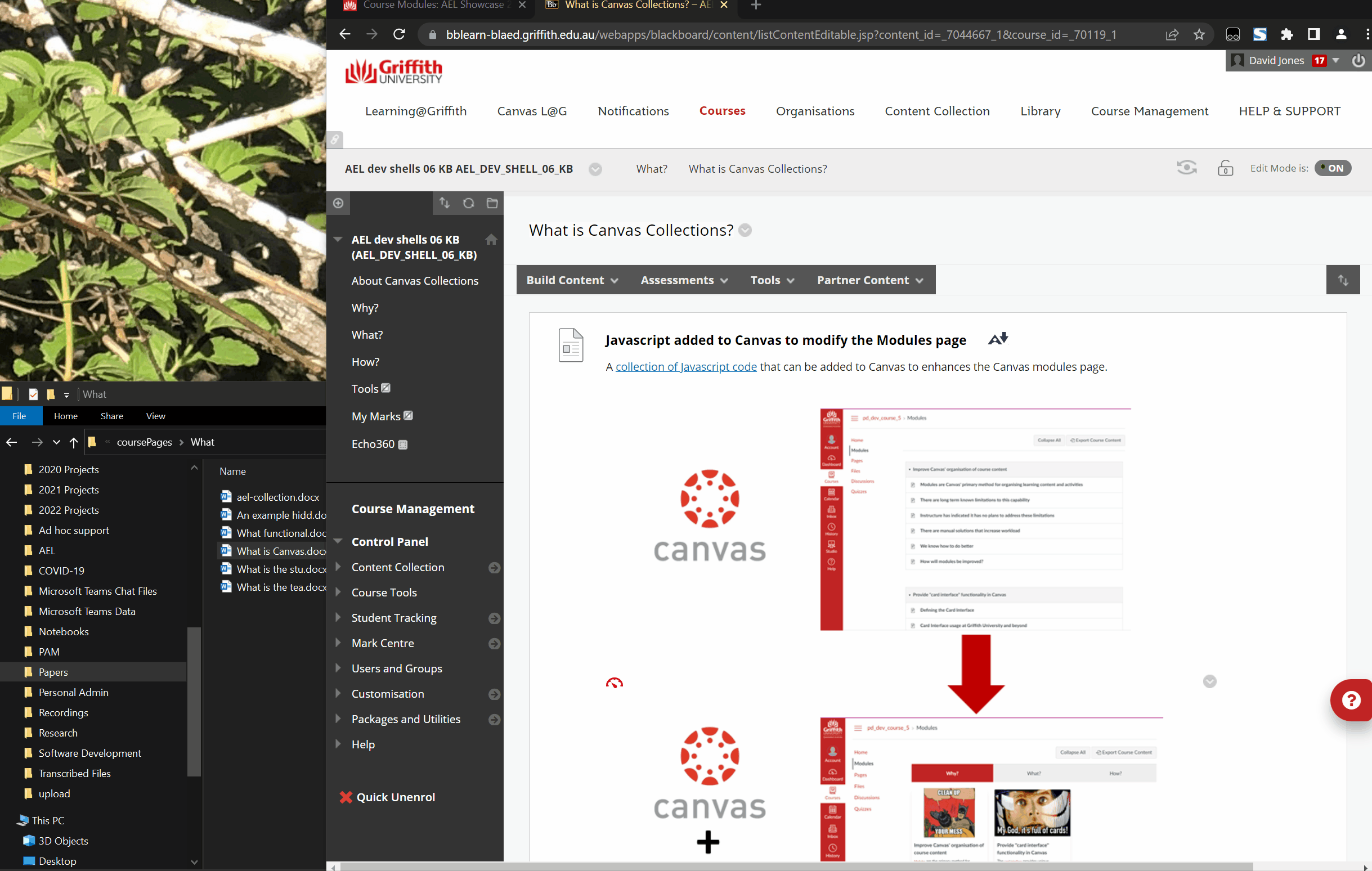
Task: Click the refresh course menu icon
Action: pos(468,203)
